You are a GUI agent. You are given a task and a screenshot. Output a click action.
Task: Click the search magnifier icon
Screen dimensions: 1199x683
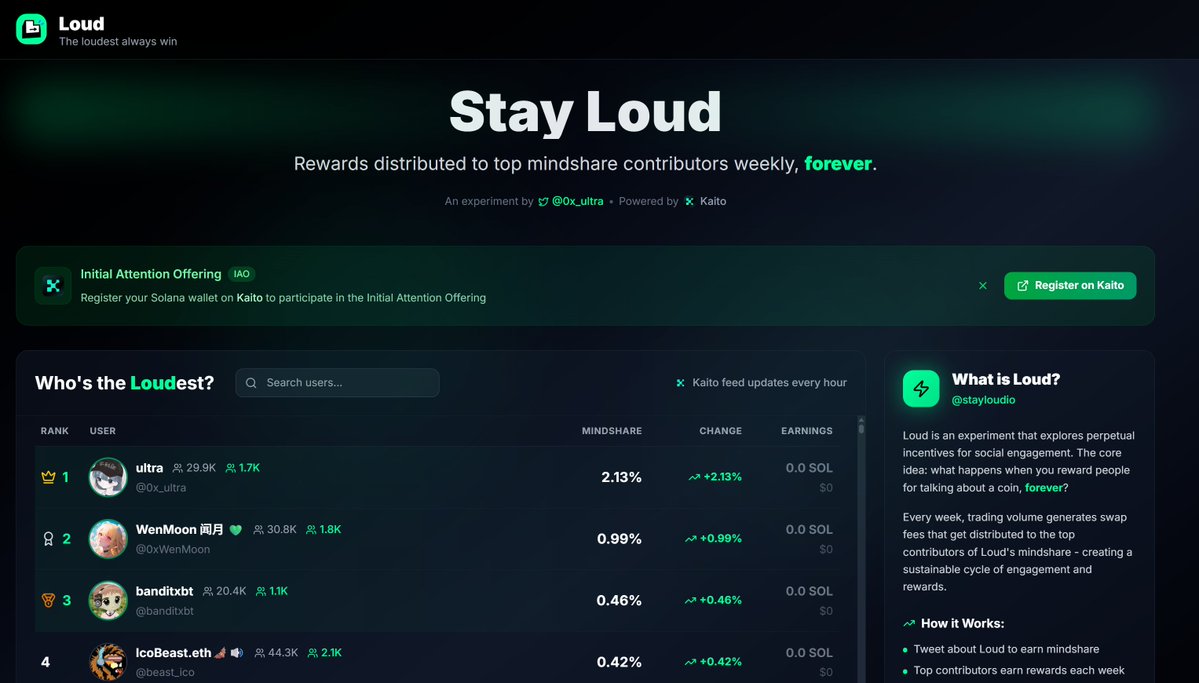pos(251,382)
